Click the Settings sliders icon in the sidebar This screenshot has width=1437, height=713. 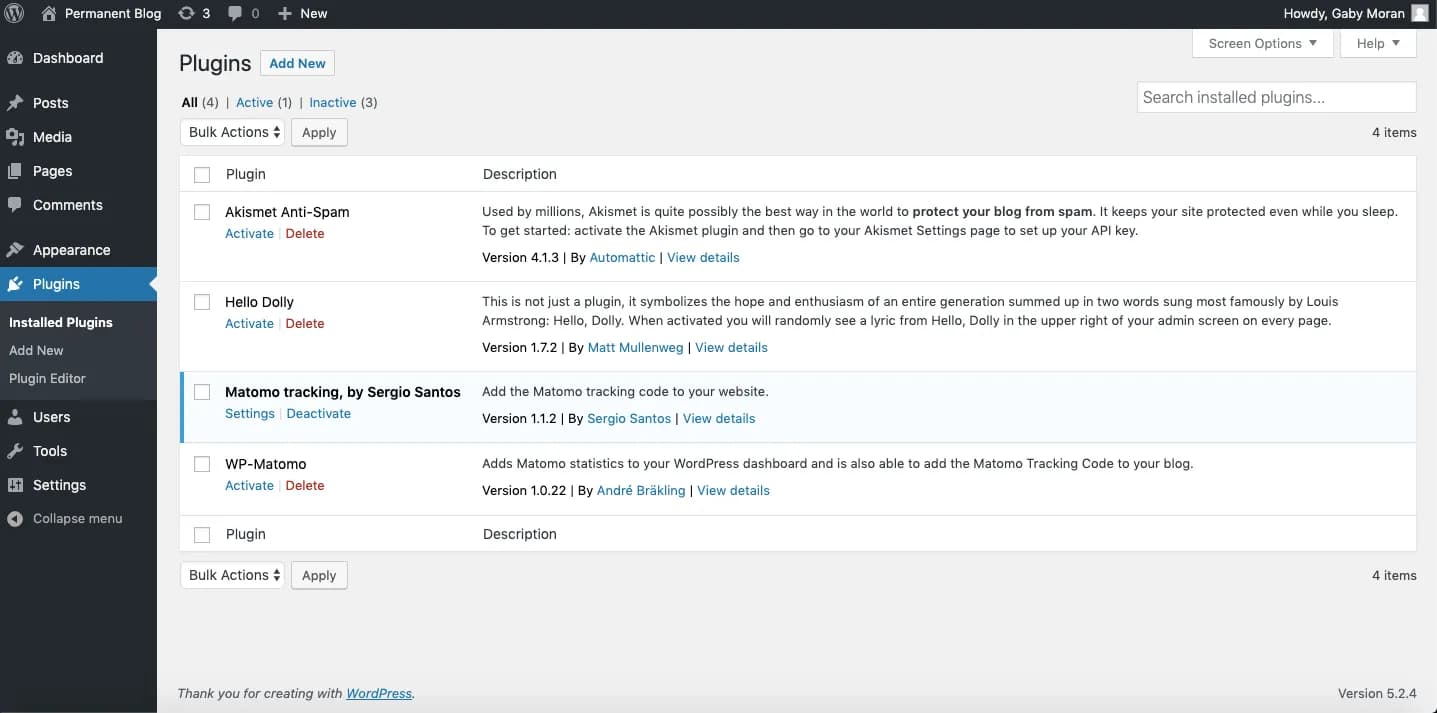[15, 485]
